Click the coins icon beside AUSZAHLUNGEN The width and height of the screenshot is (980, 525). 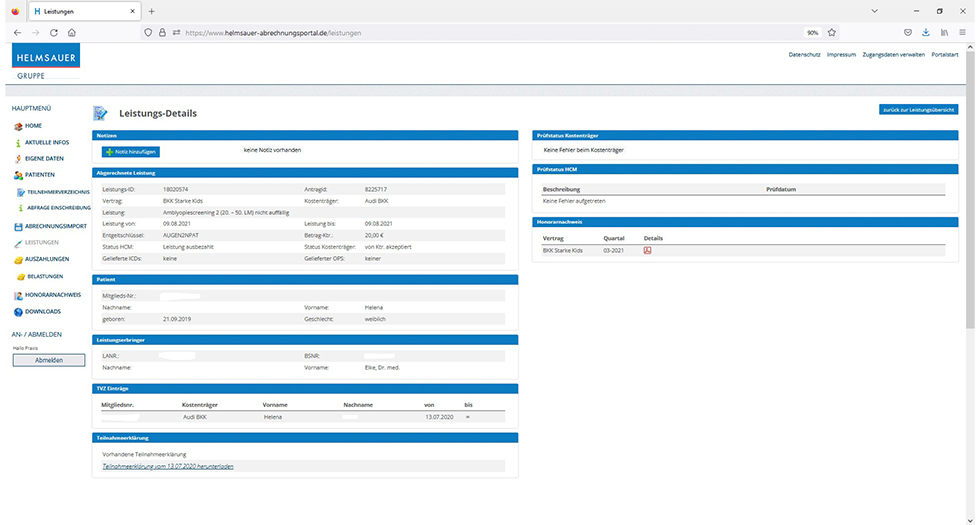pyautogui.click(x=18, y=260)
